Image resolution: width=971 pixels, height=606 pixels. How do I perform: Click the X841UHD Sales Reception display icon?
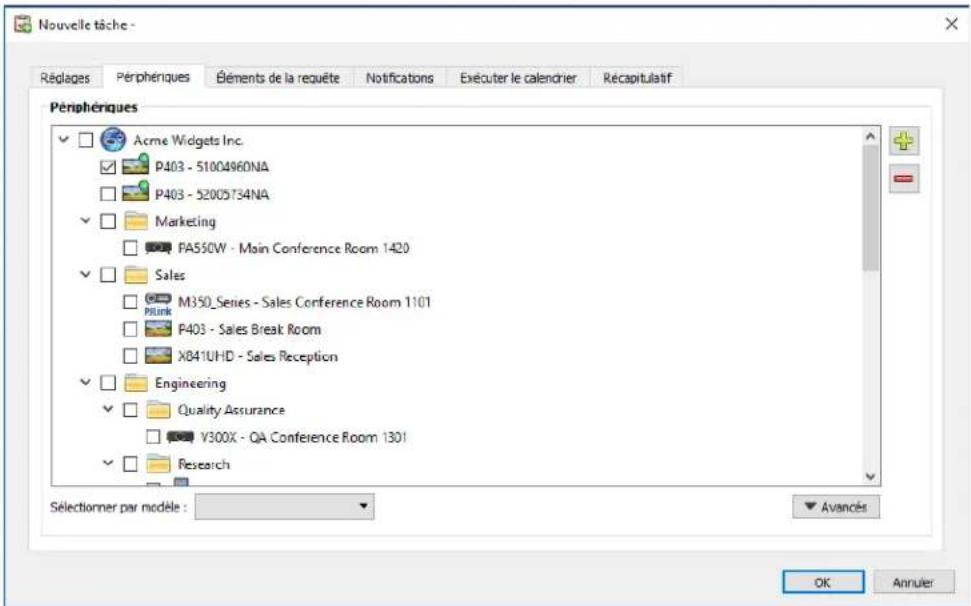(159, 356)
